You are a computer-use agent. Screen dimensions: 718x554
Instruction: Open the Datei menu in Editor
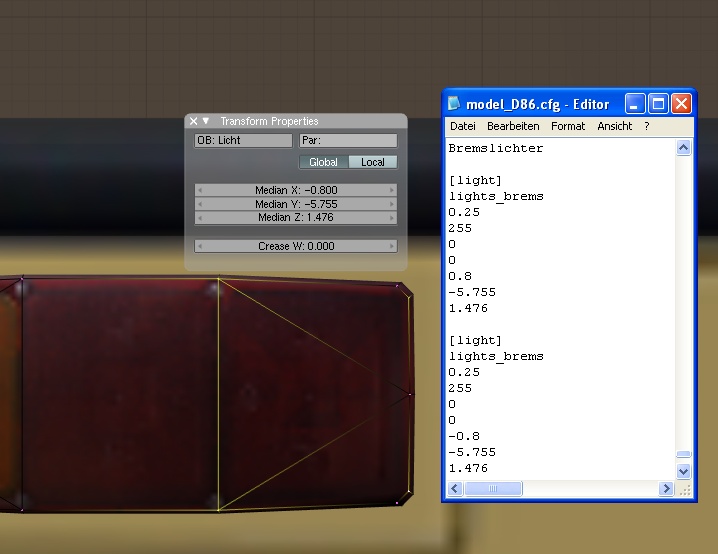(462, 126)
